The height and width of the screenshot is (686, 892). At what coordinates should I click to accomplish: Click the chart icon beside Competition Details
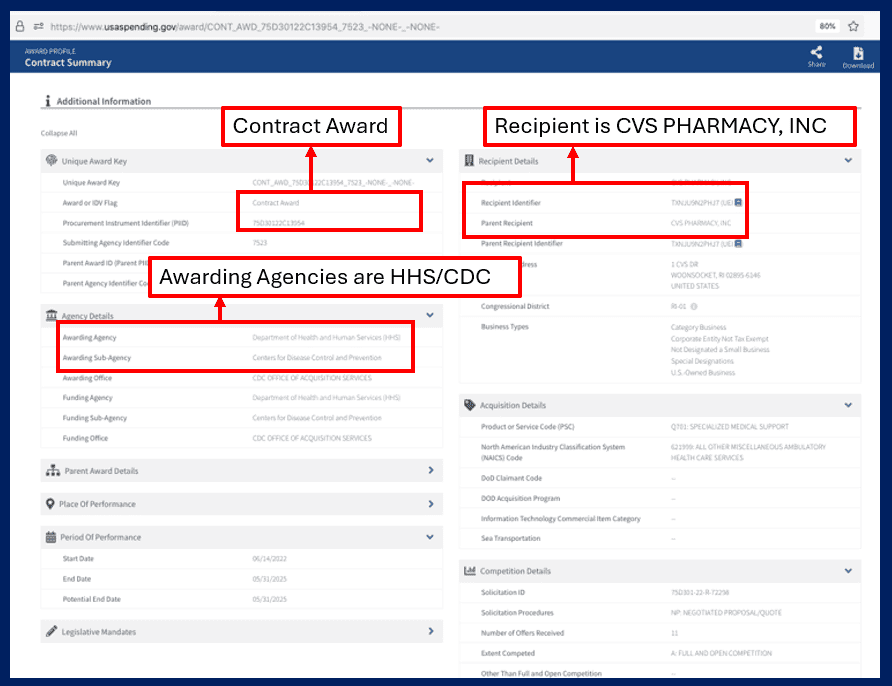(469, 571)
